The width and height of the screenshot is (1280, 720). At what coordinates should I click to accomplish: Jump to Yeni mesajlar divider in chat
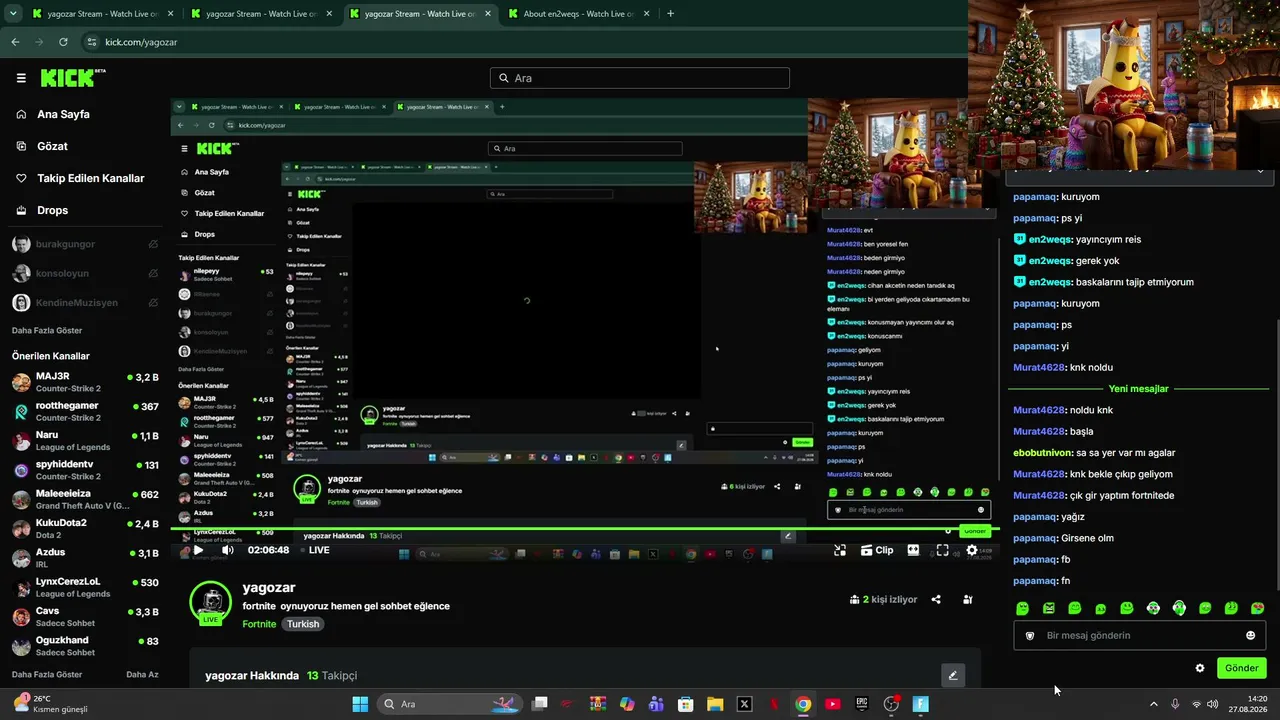pos(1138,389)
